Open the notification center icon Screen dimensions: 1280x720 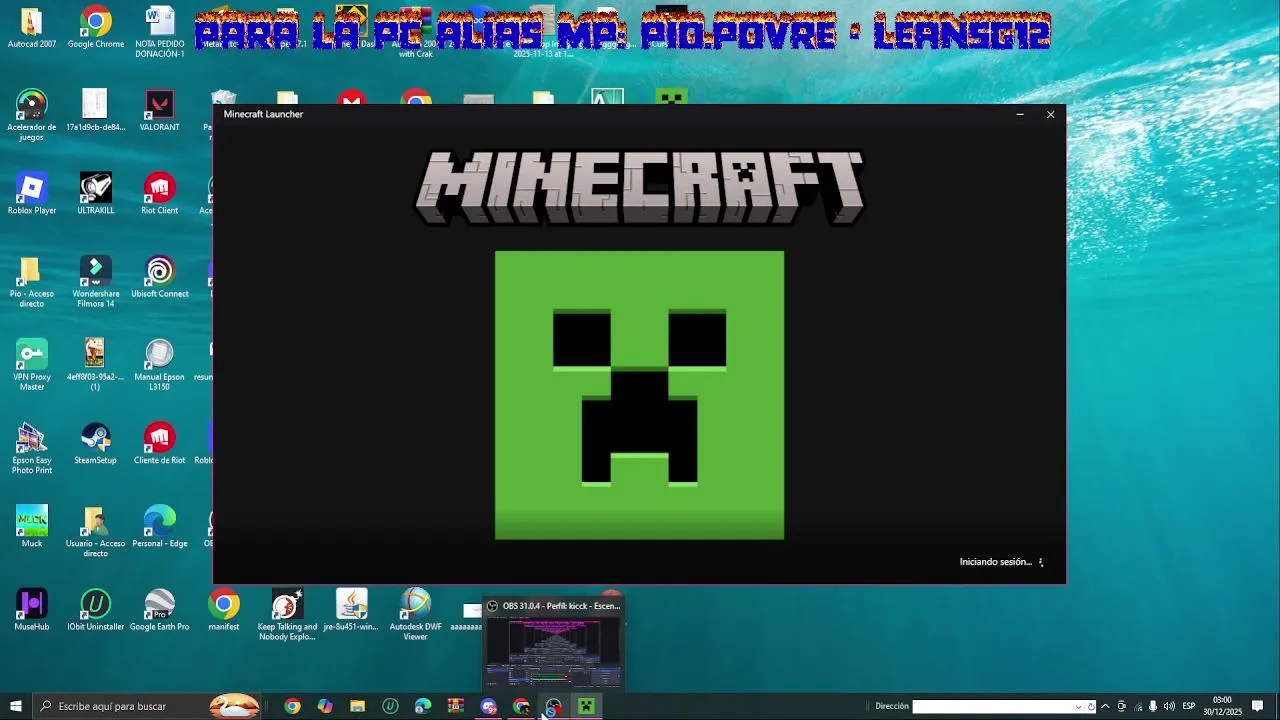pyautogui.click(x=1258, y=706)
